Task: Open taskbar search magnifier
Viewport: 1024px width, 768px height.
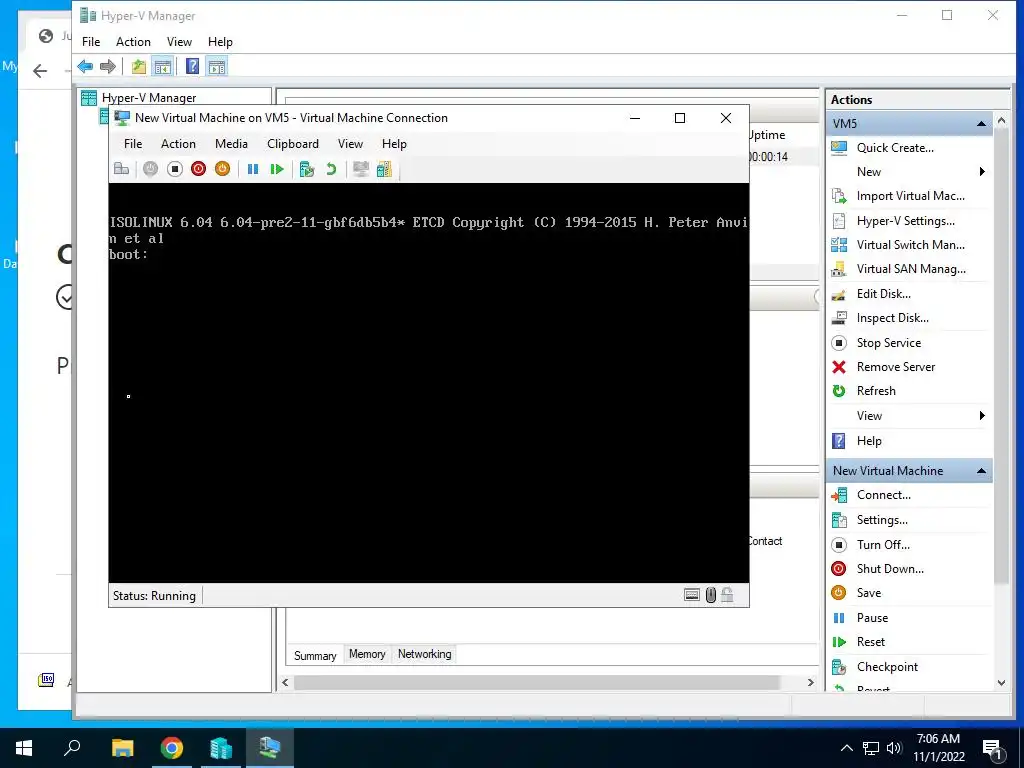Action: [72, 748]
